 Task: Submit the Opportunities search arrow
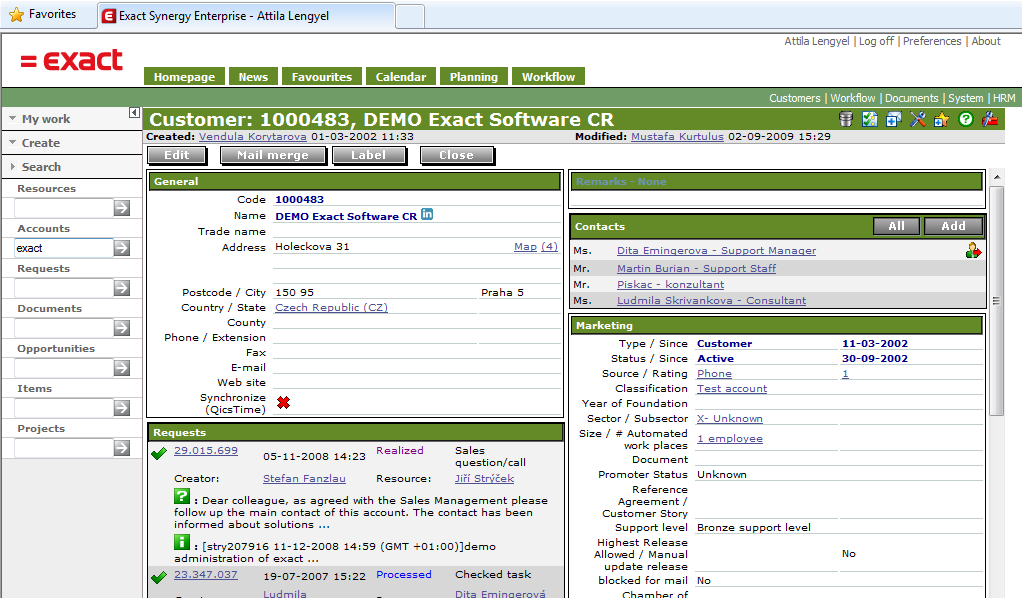pos(122,368)
